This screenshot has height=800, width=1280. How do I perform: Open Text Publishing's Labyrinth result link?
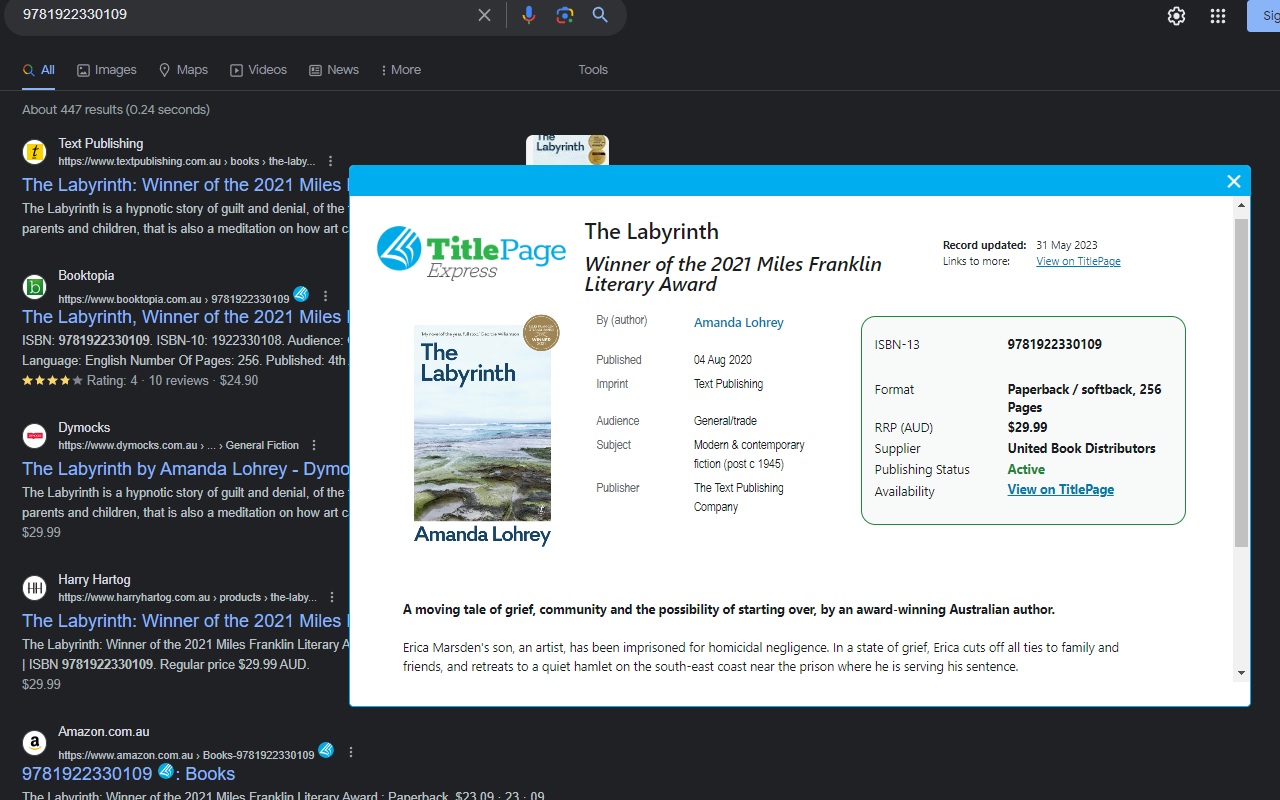[x=185, y=185]
